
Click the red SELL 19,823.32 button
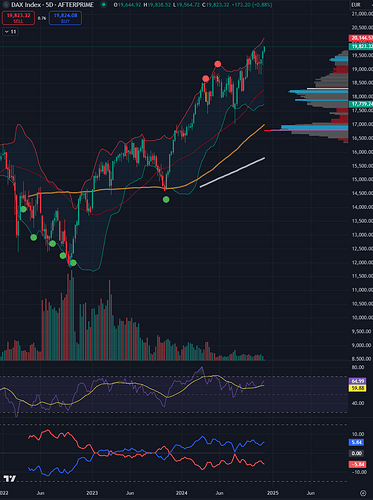[x=18, y=18]
